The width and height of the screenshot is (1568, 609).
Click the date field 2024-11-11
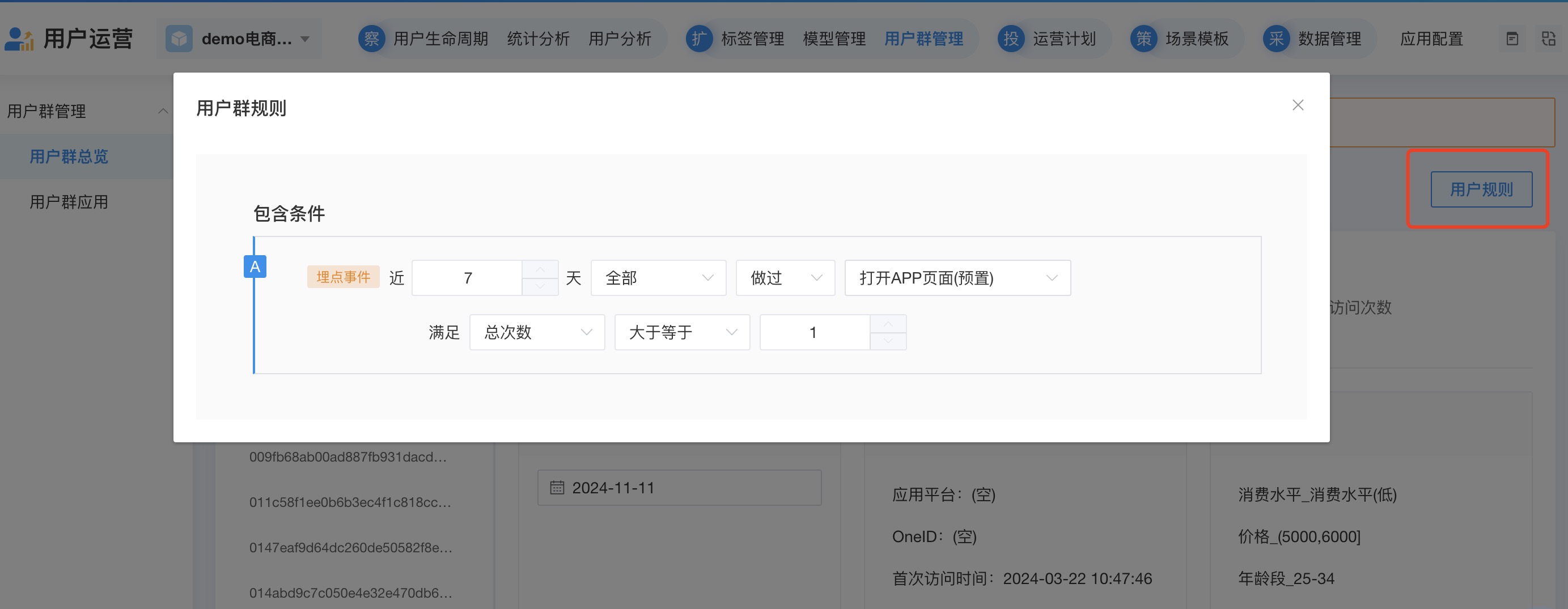[679, 488]
